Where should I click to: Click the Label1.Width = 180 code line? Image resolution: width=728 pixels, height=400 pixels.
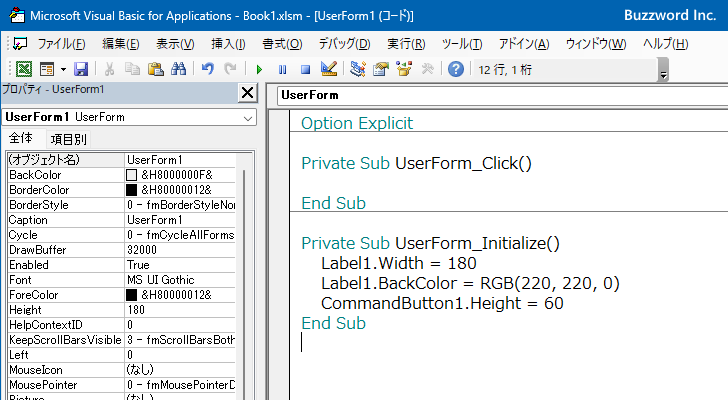tap(398, 264)
